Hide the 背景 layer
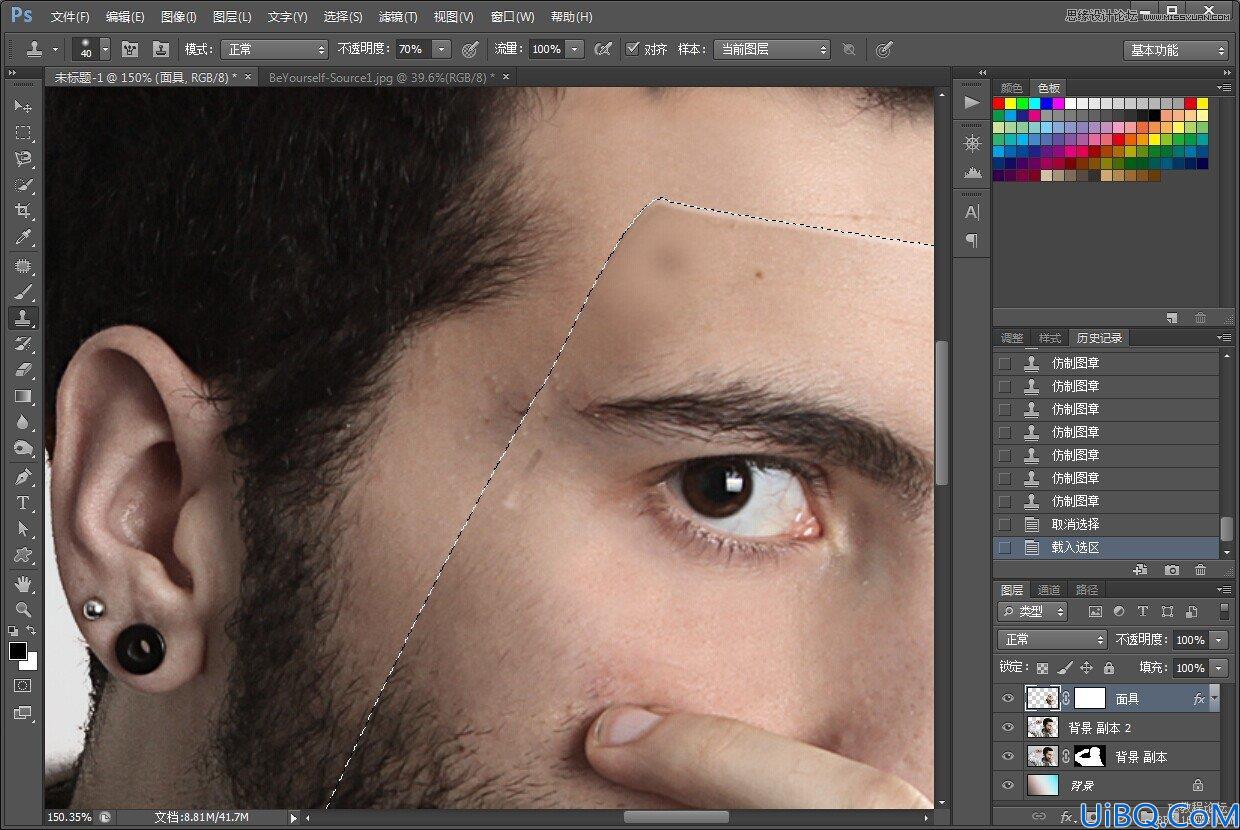 tap(1008, 786)
